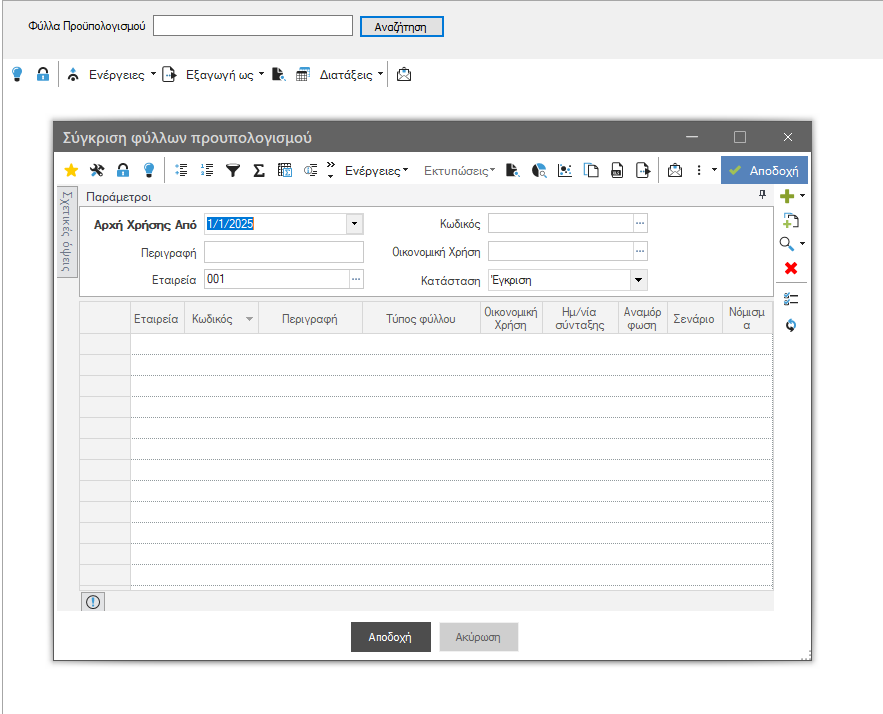Expand the Κατάσταση dropdown
The width and height of the screenshot is (883, 714).
point(638,280)
